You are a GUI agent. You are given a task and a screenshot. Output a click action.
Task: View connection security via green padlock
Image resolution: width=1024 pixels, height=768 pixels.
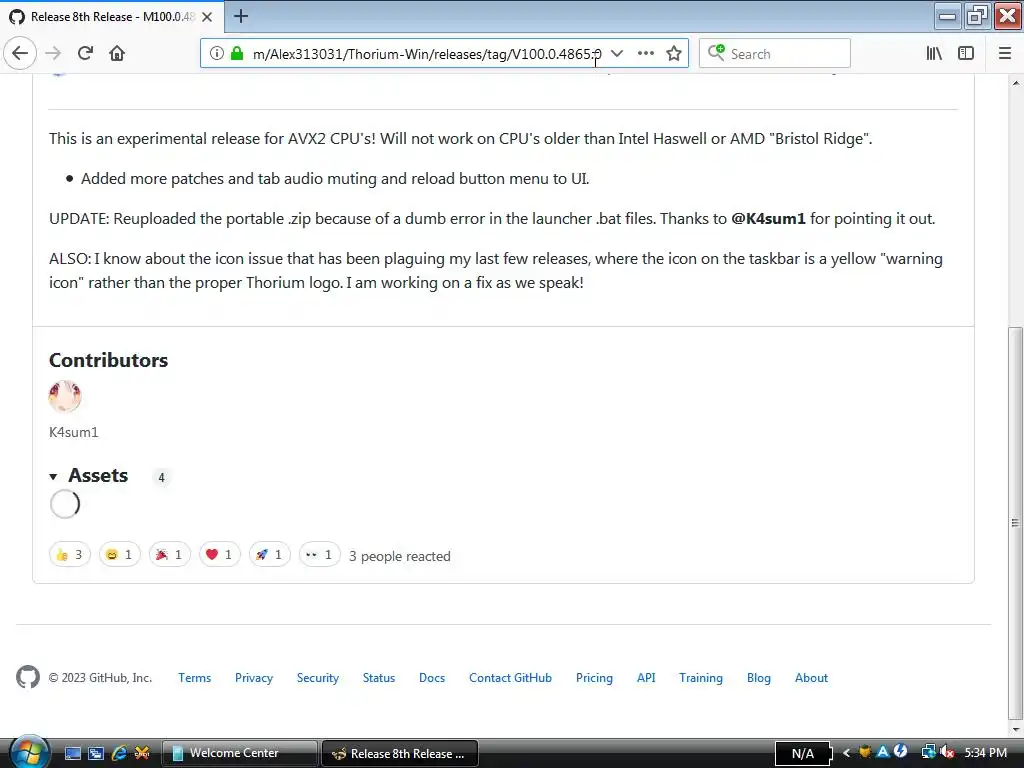point(237,54)
